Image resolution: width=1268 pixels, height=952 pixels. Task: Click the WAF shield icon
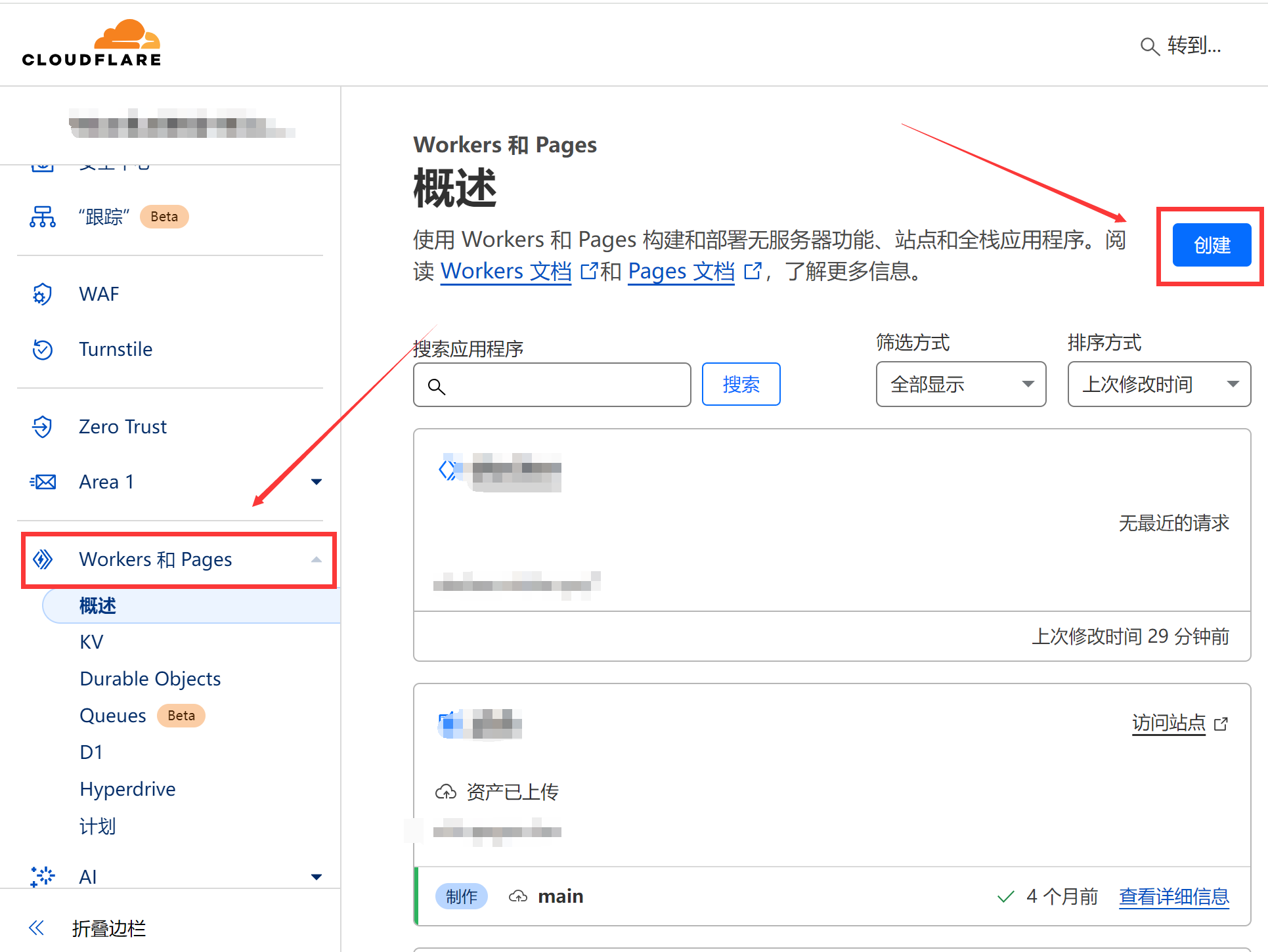point(42,293)
